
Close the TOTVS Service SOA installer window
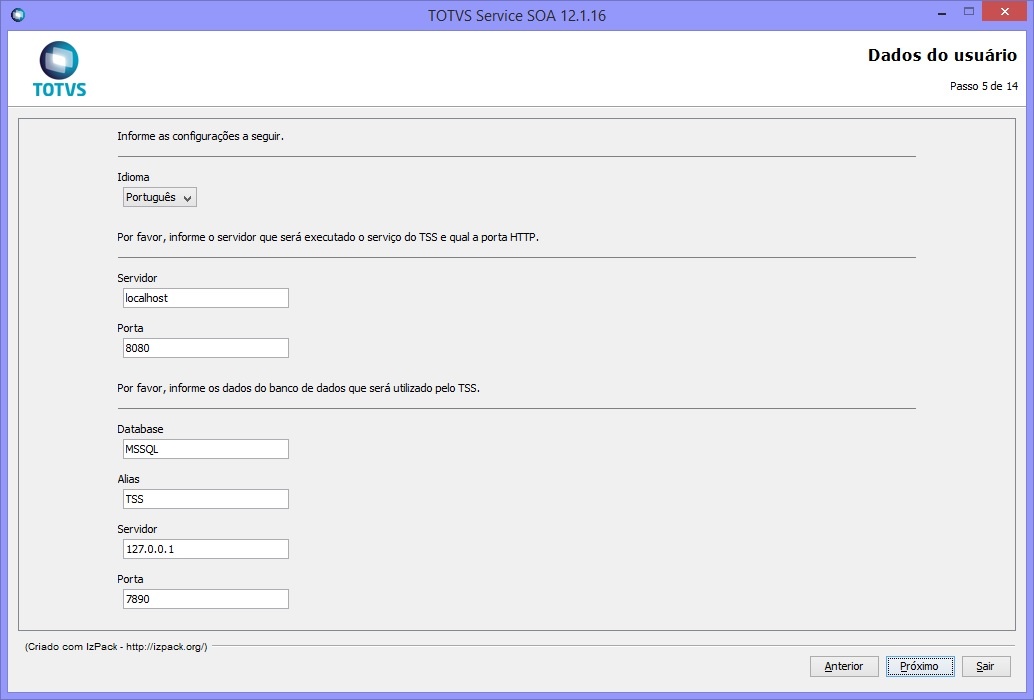1005,12
